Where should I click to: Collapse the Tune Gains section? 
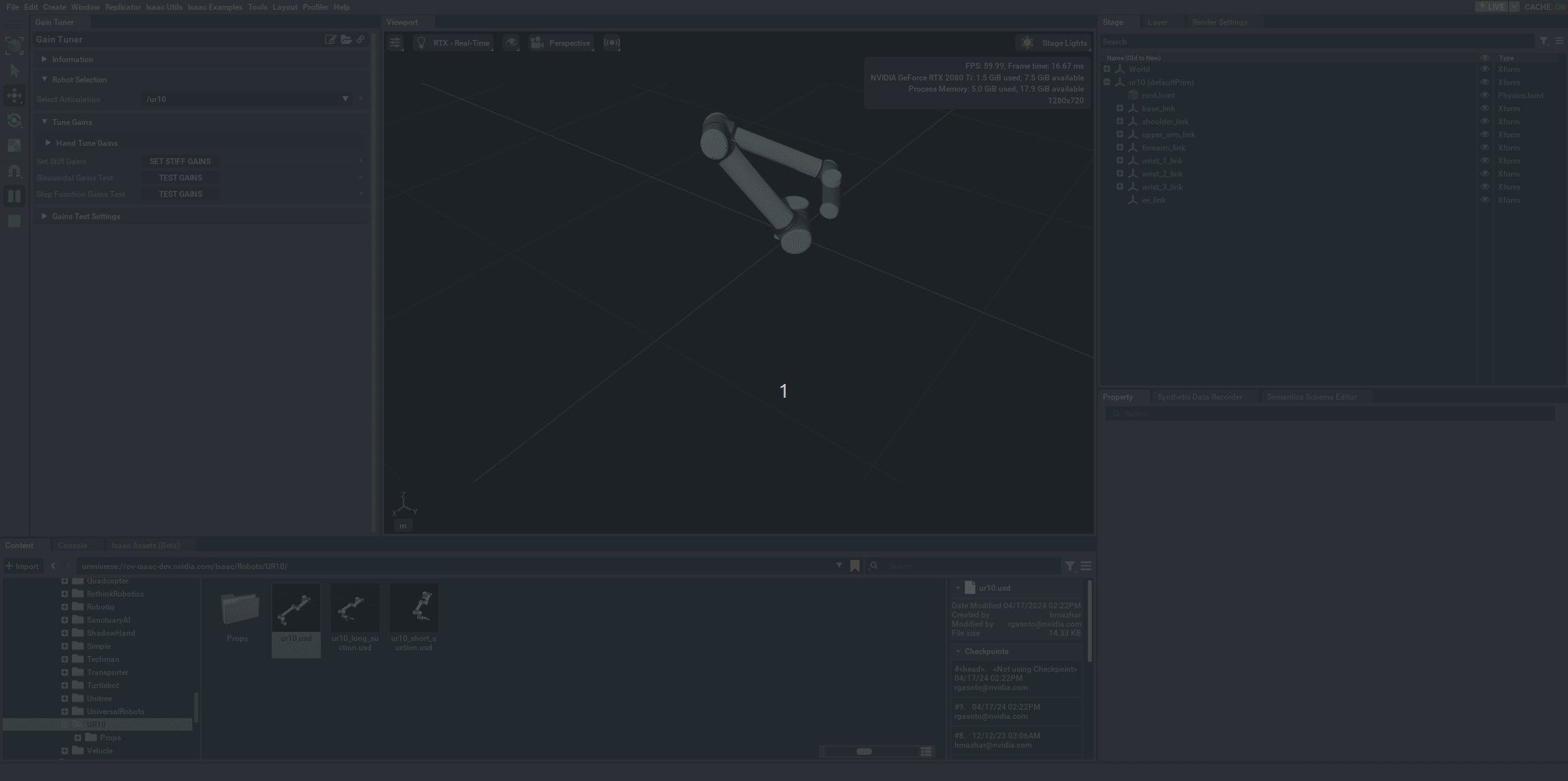coord(44,122)
